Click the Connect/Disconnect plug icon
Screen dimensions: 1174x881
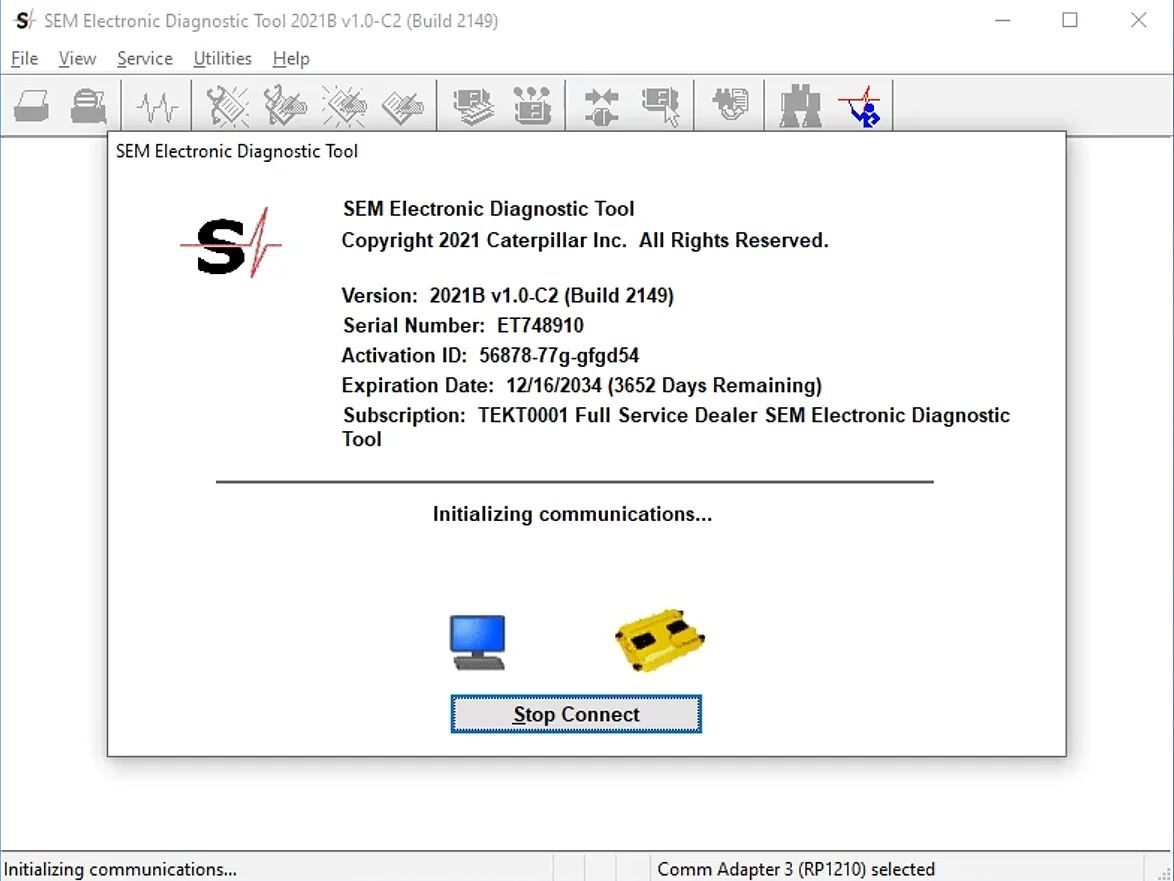click(601, 106)
